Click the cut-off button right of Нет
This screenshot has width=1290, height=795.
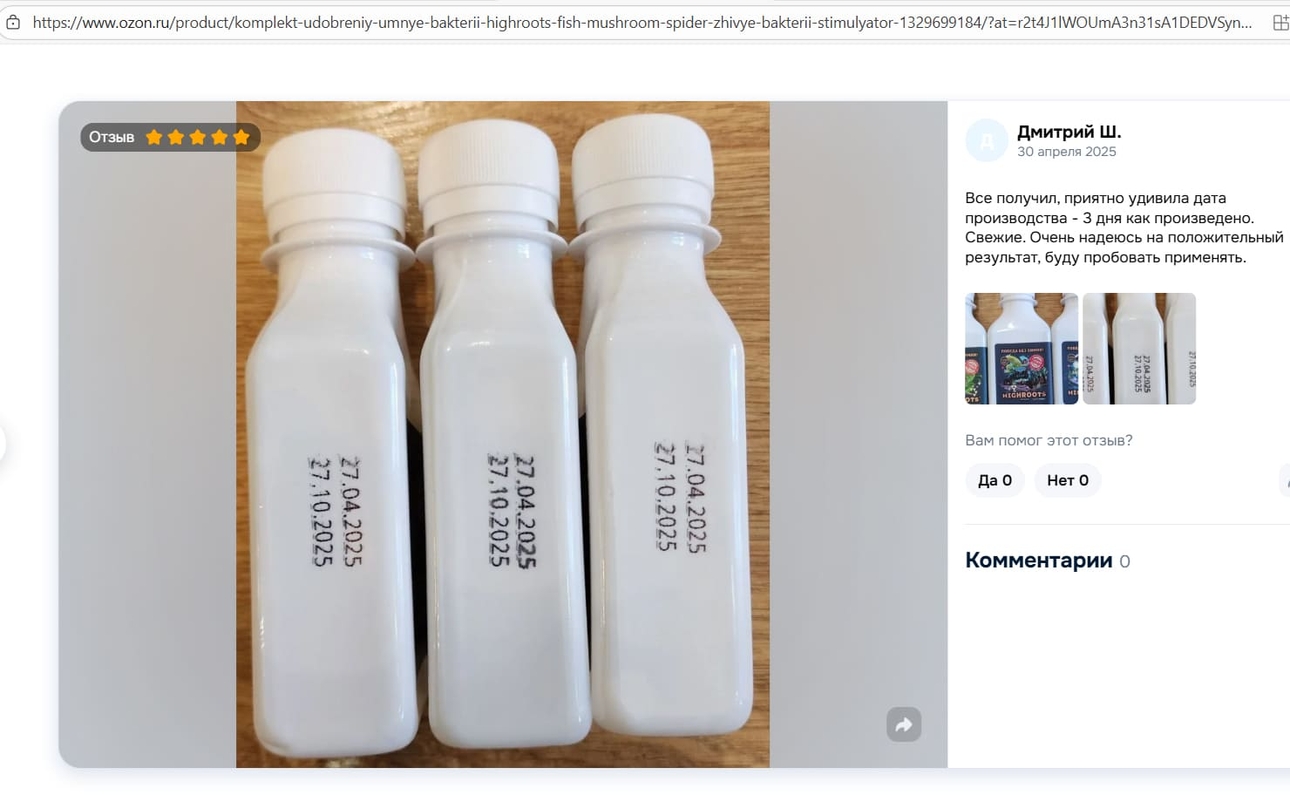tap(1284, 481)
